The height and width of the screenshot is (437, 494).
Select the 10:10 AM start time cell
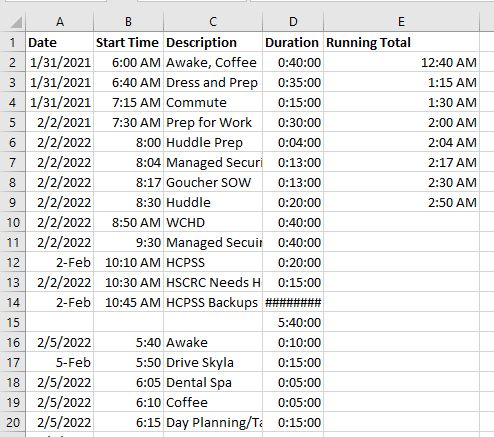(128, 262)
